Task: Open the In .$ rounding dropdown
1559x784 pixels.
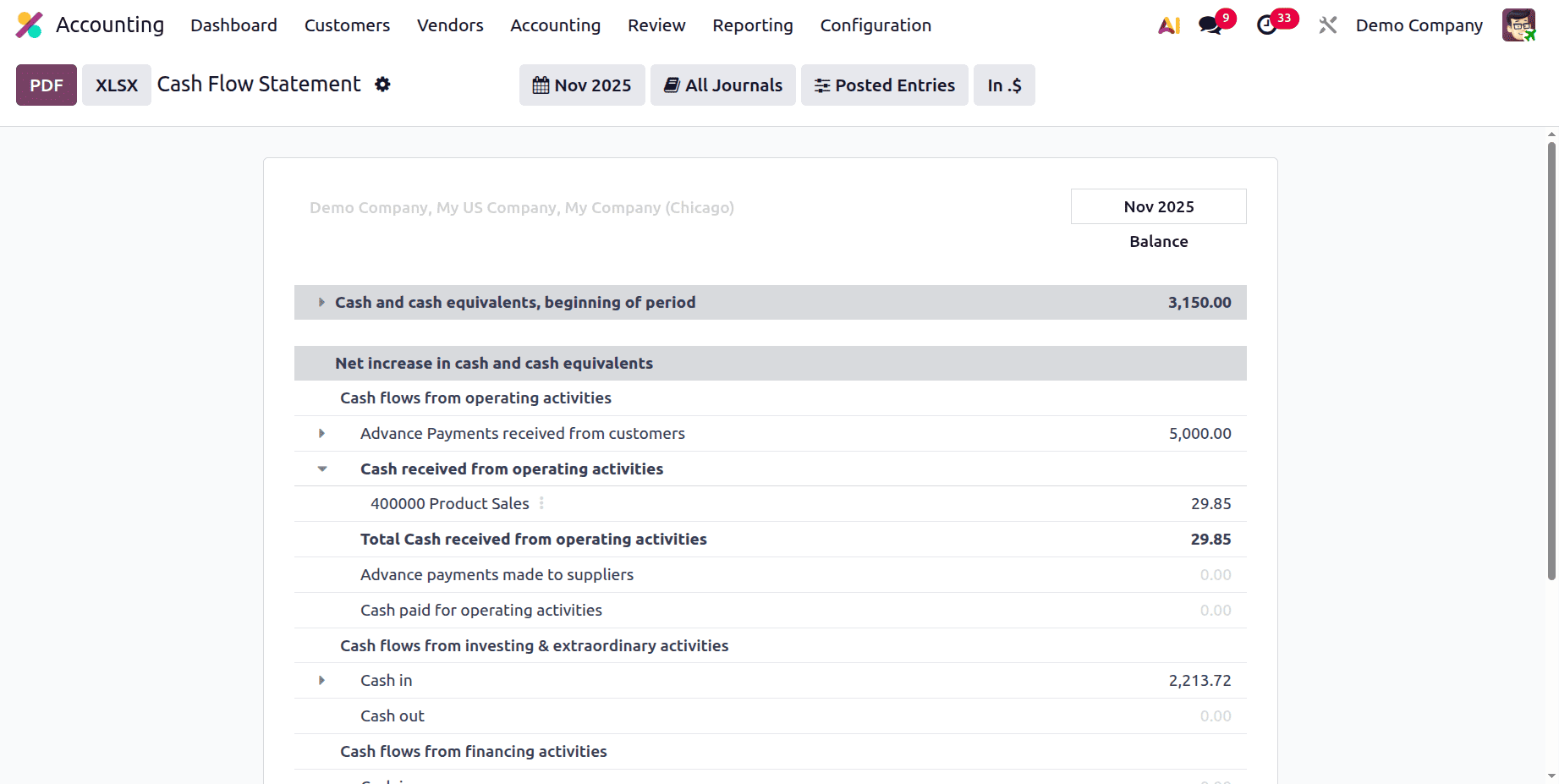Action: tap(1004, 85)
